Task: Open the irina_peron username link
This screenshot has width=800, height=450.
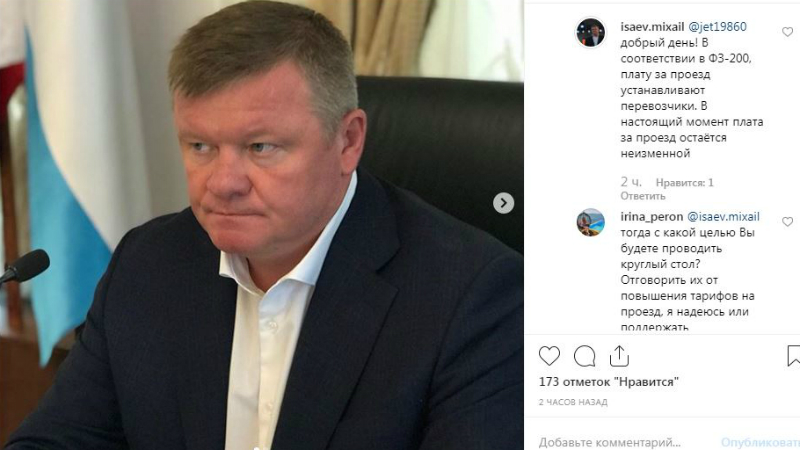Action: [652, 216]
